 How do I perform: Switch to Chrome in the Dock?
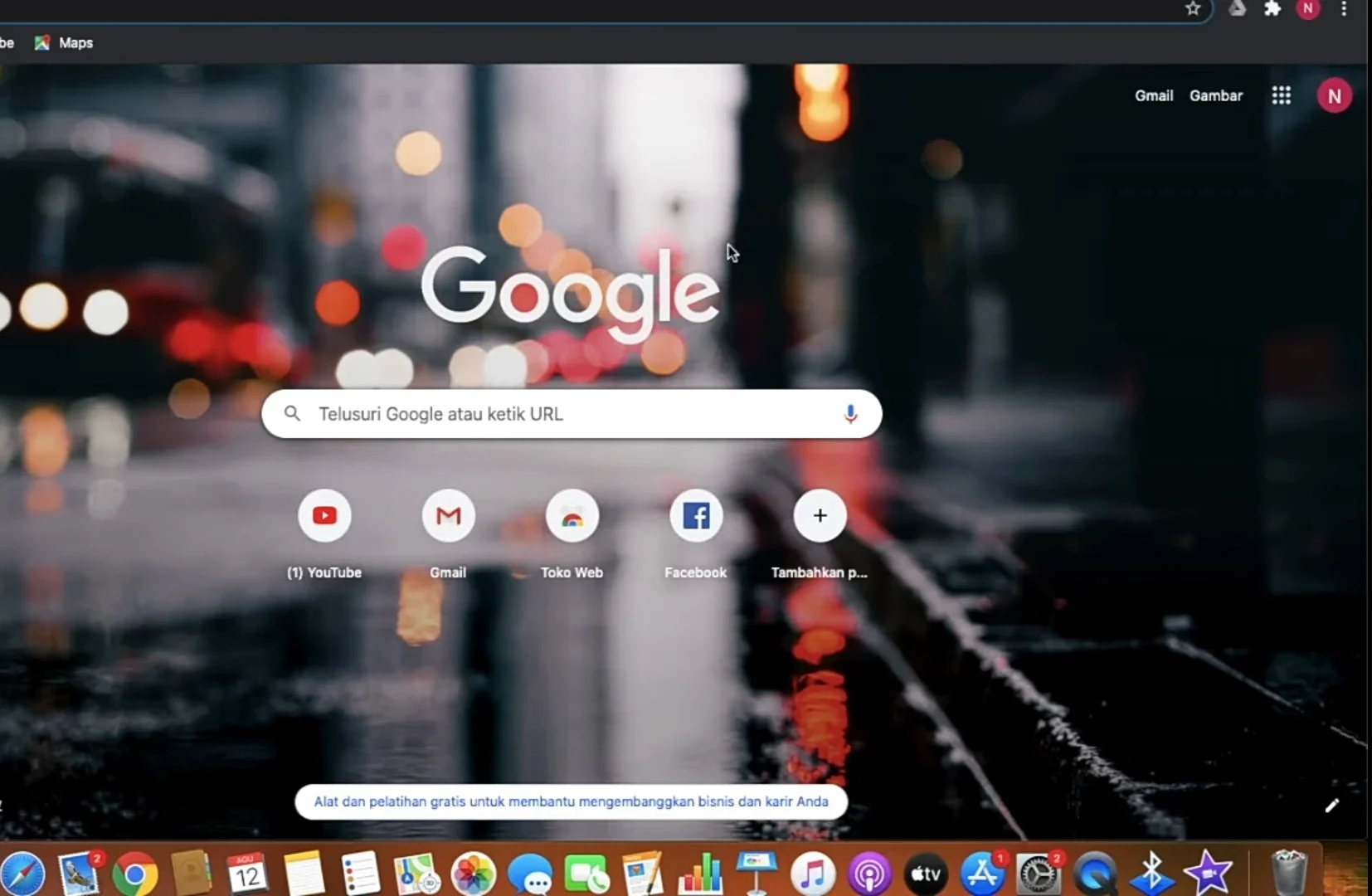point(135,874)
